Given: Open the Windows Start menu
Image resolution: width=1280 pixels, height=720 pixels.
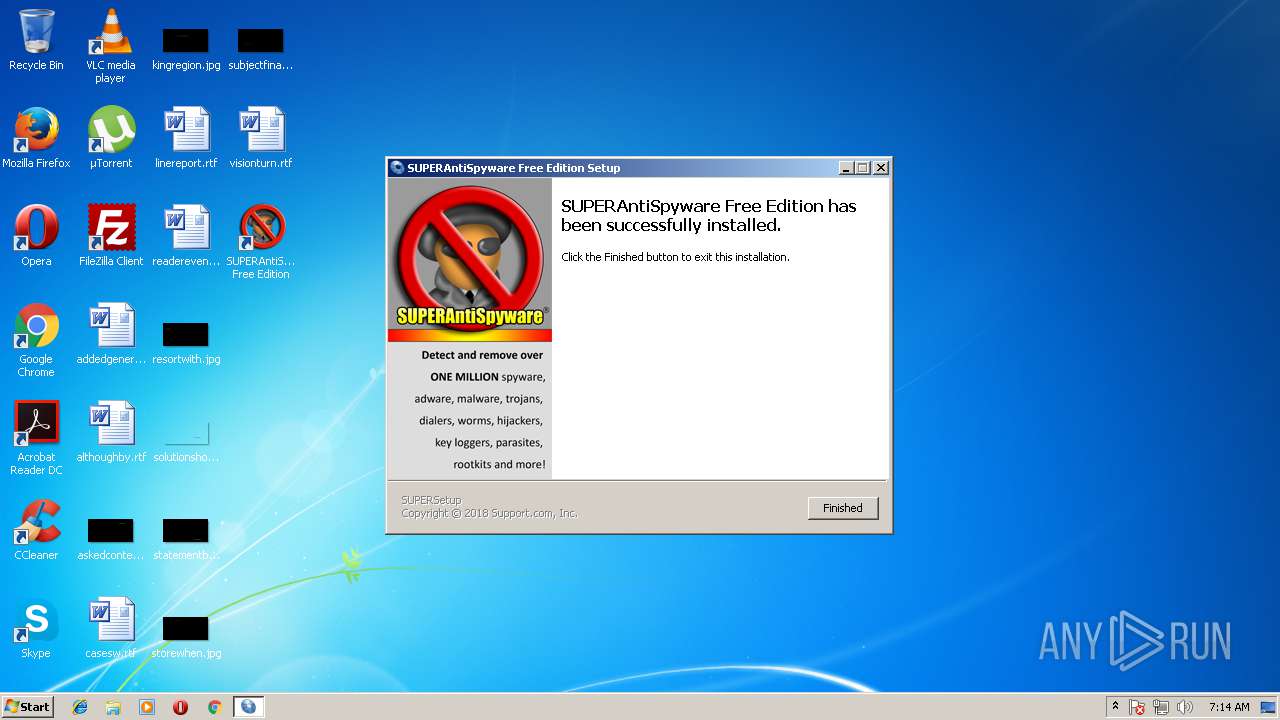Looking at the screenshot, I should click(27, 706).
